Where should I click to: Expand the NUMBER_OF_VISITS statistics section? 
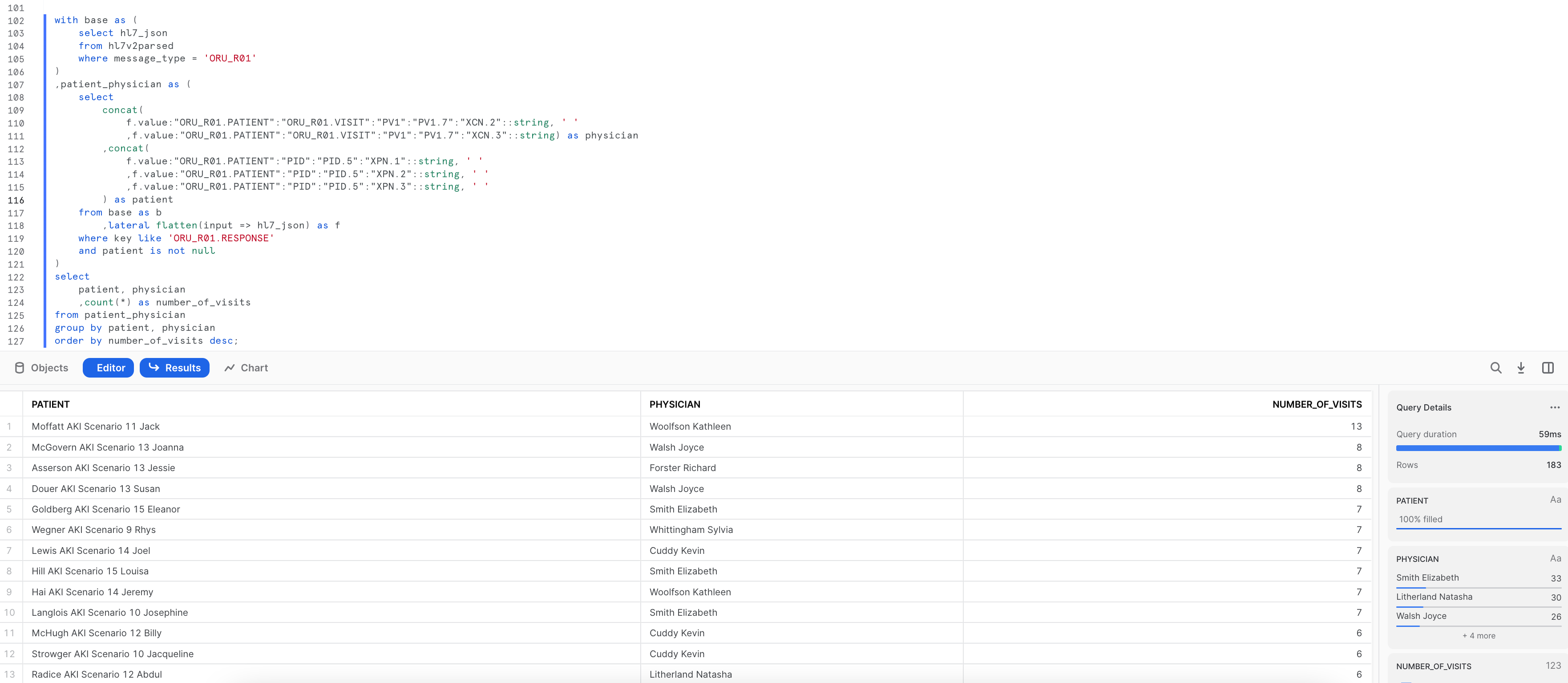tap(1435, 666)
